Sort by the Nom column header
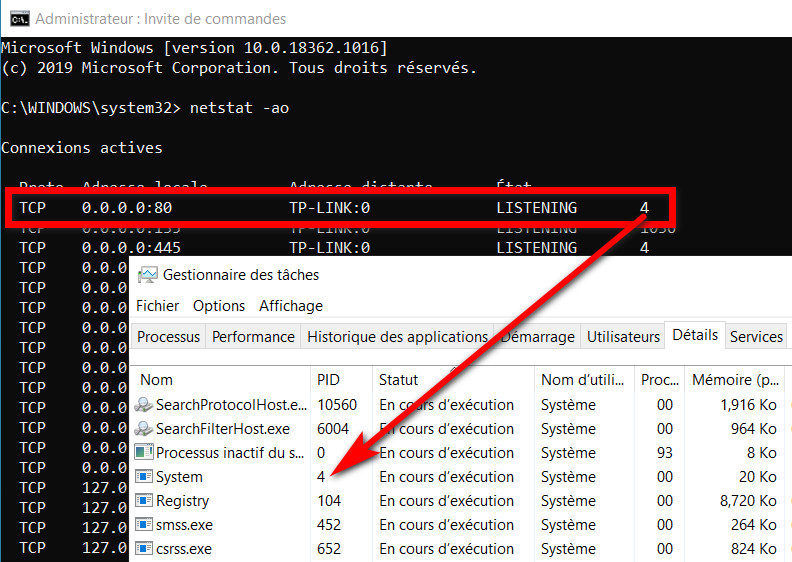Image resolution: width=792 pixels, height=562 pixels. (221, 380)
